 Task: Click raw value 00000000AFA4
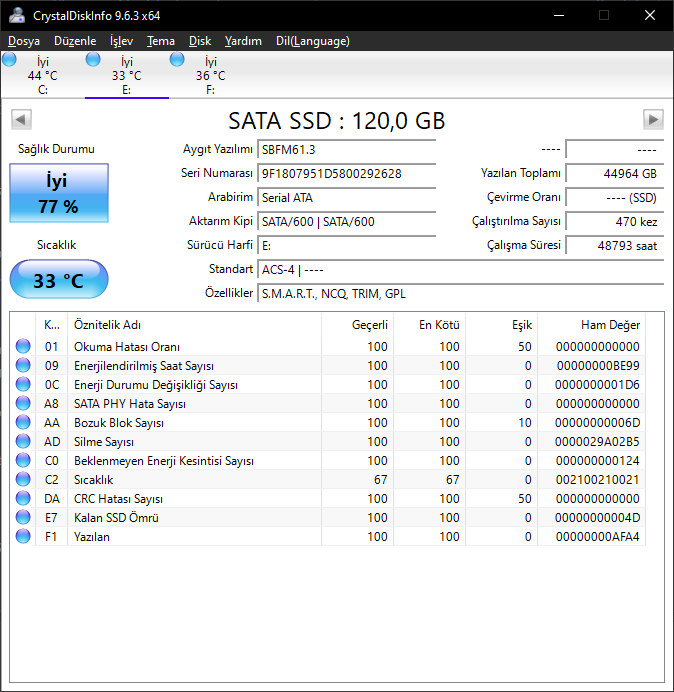coord(597,536)
